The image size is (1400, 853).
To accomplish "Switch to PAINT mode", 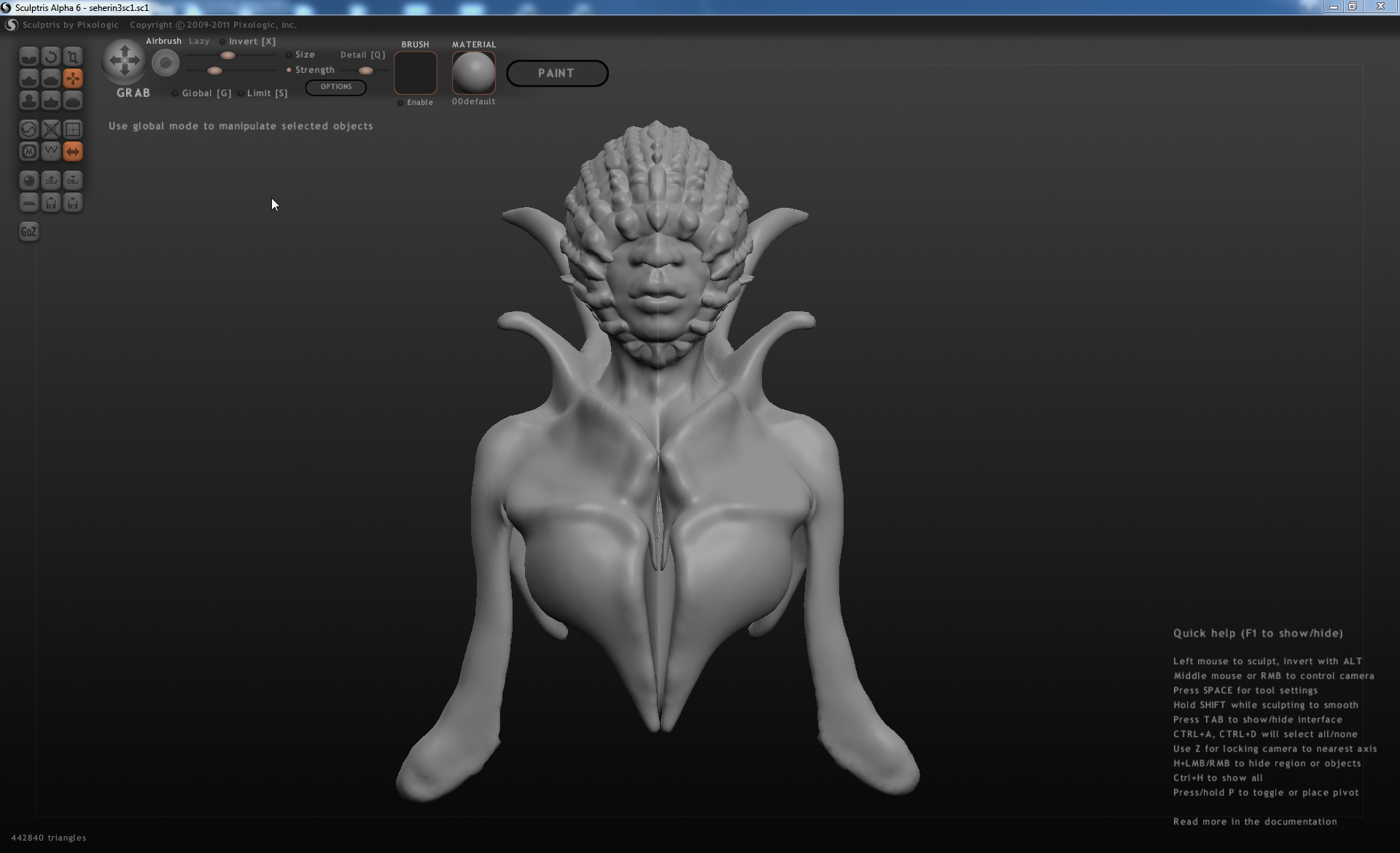I will click(556, 73).
